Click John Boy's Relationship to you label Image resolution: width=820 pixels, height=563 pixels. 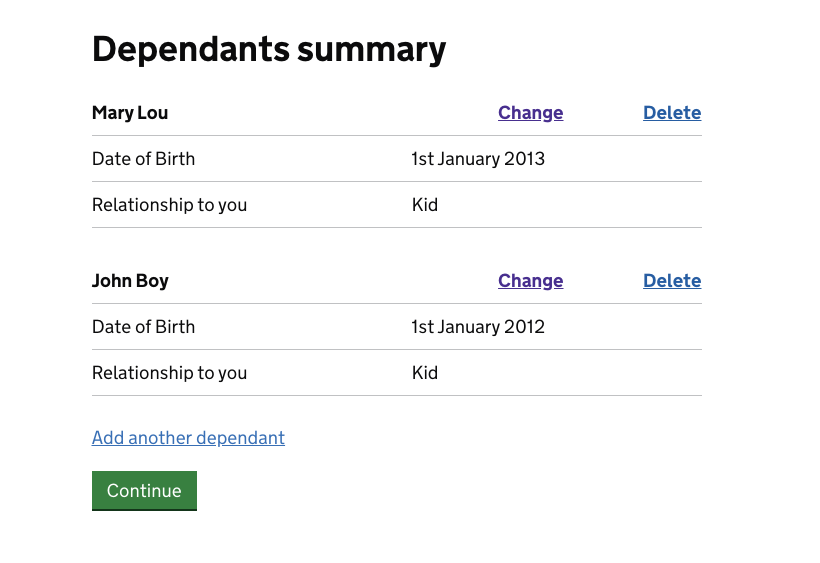[x=169, y=373]
